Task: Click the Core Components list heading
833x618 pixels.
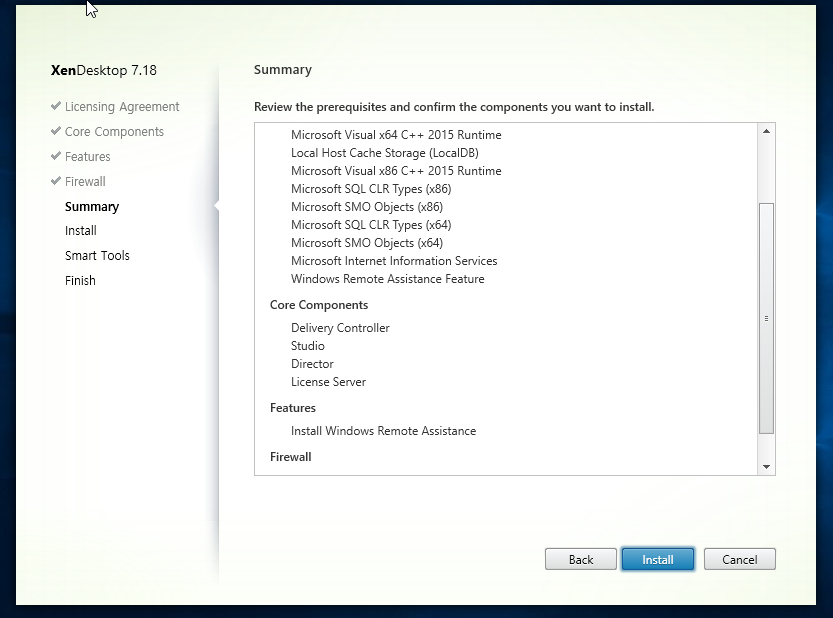Action: (x=319, y=305)
